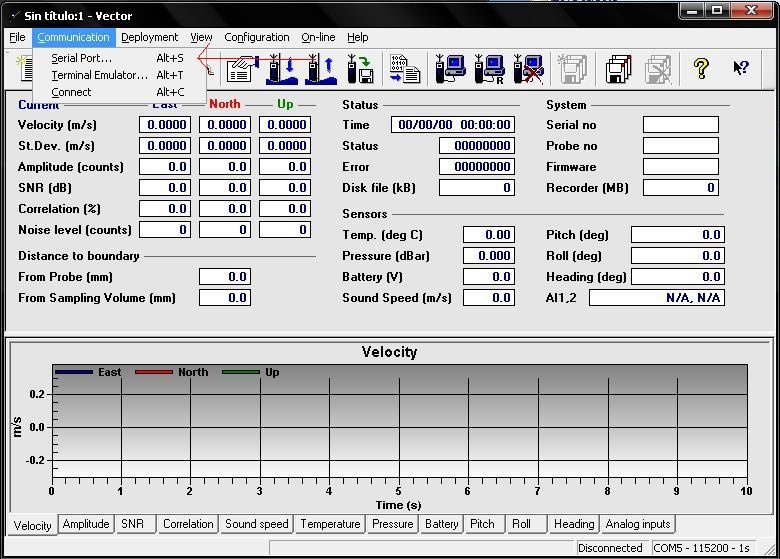Switch to the Heading tab
Screen dimensions: 780x559
click(574, 524)
